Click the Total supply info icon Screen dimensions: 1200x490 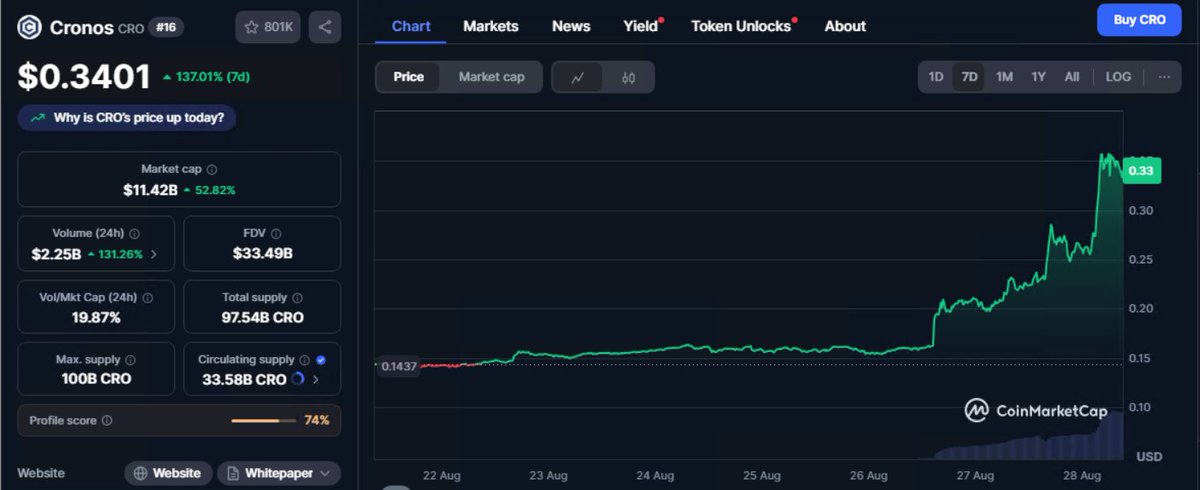click(x=297, y=297)
